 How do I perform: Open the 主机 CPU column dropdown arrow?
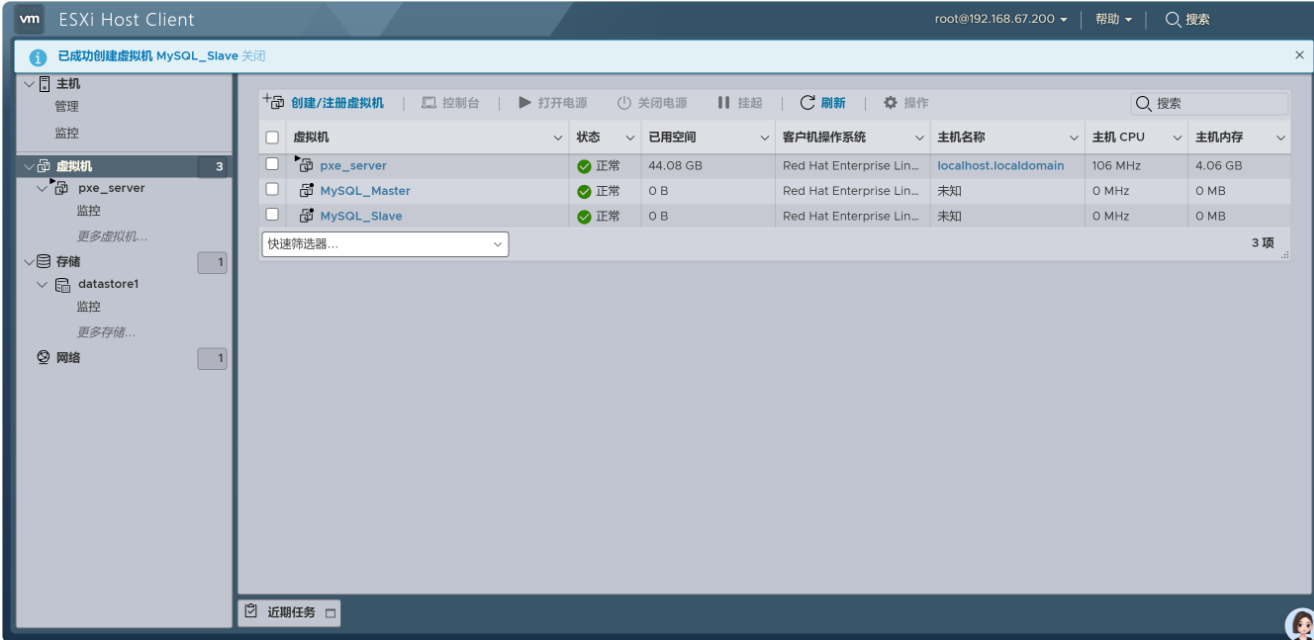point(1177,138)
